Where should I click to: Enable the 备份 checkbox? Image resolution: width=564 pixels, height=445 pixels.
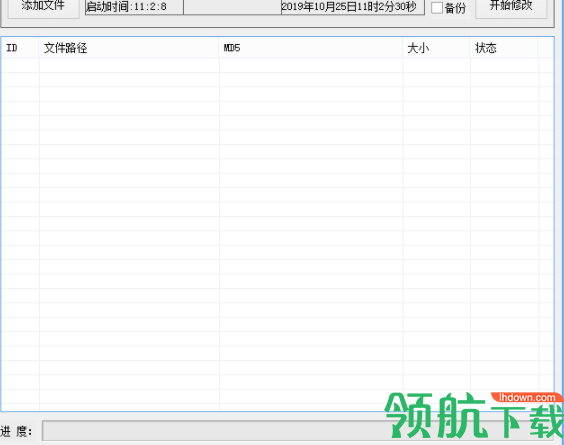437,8
